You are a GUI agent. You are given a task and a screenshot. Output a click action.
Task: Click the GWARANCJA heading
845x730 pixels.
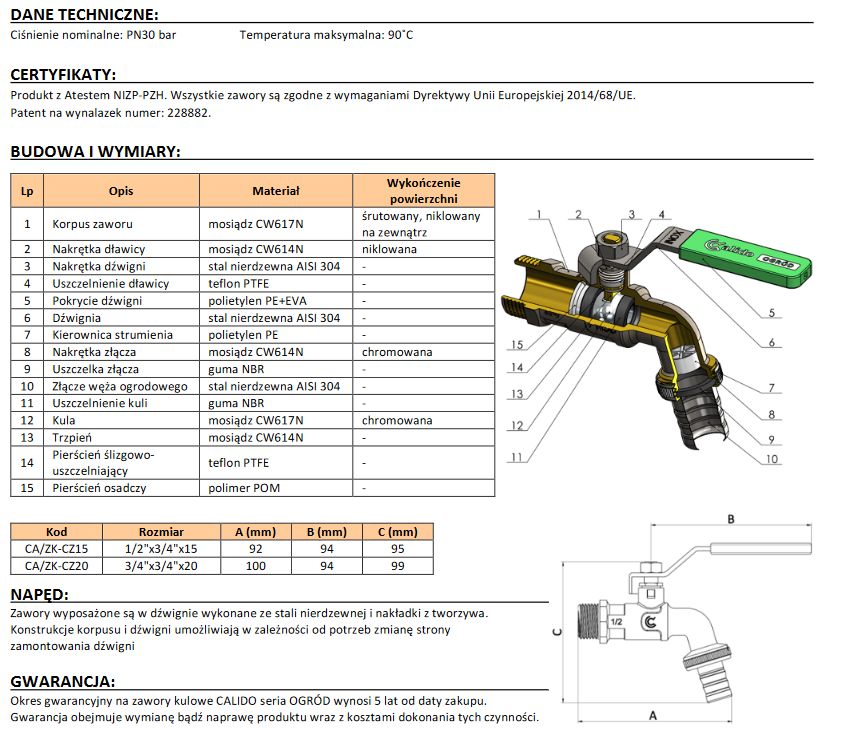point(63,682)
